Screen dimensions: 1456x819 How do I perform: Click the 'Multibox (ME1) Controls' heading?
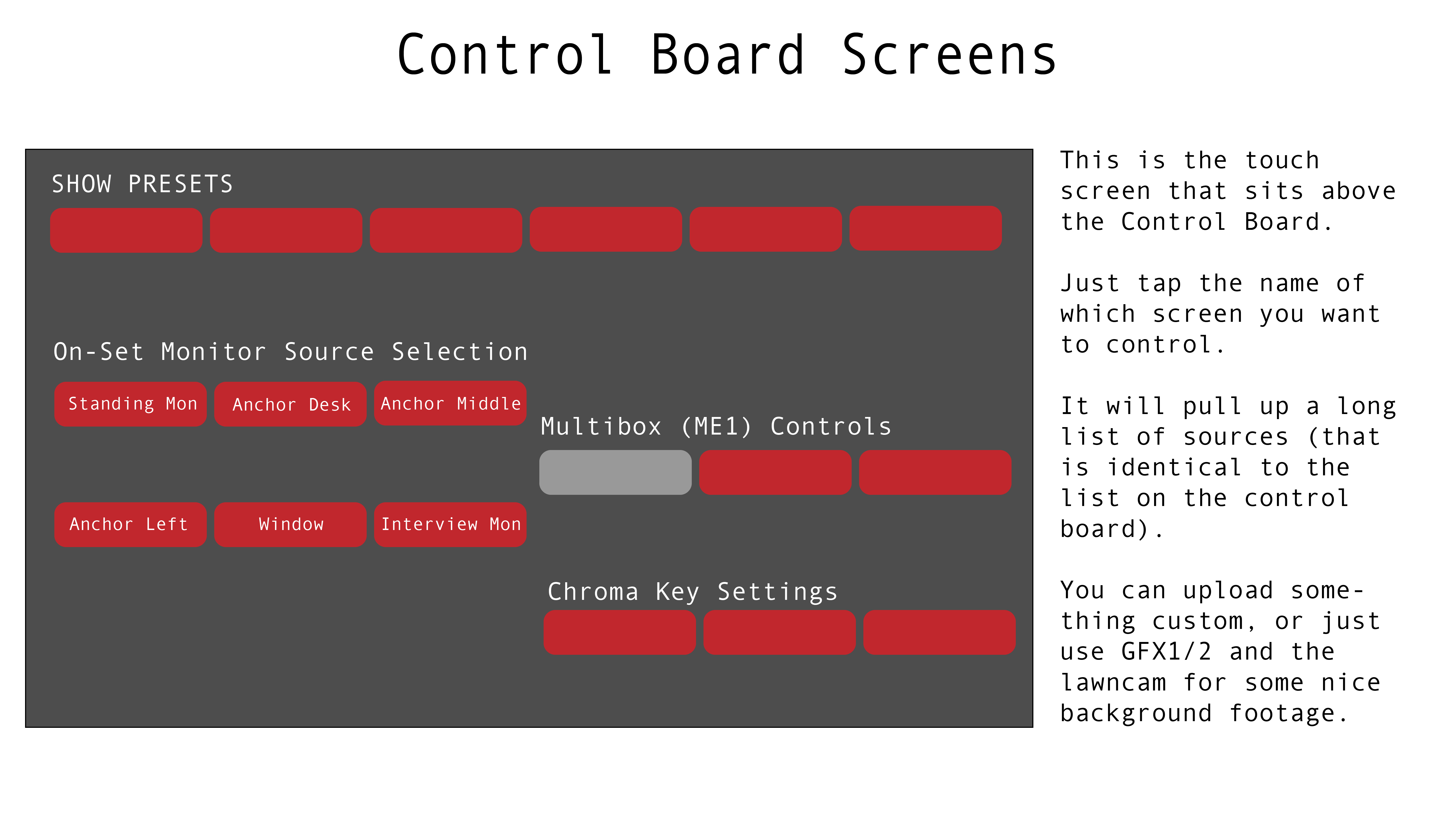click(716, 427)
